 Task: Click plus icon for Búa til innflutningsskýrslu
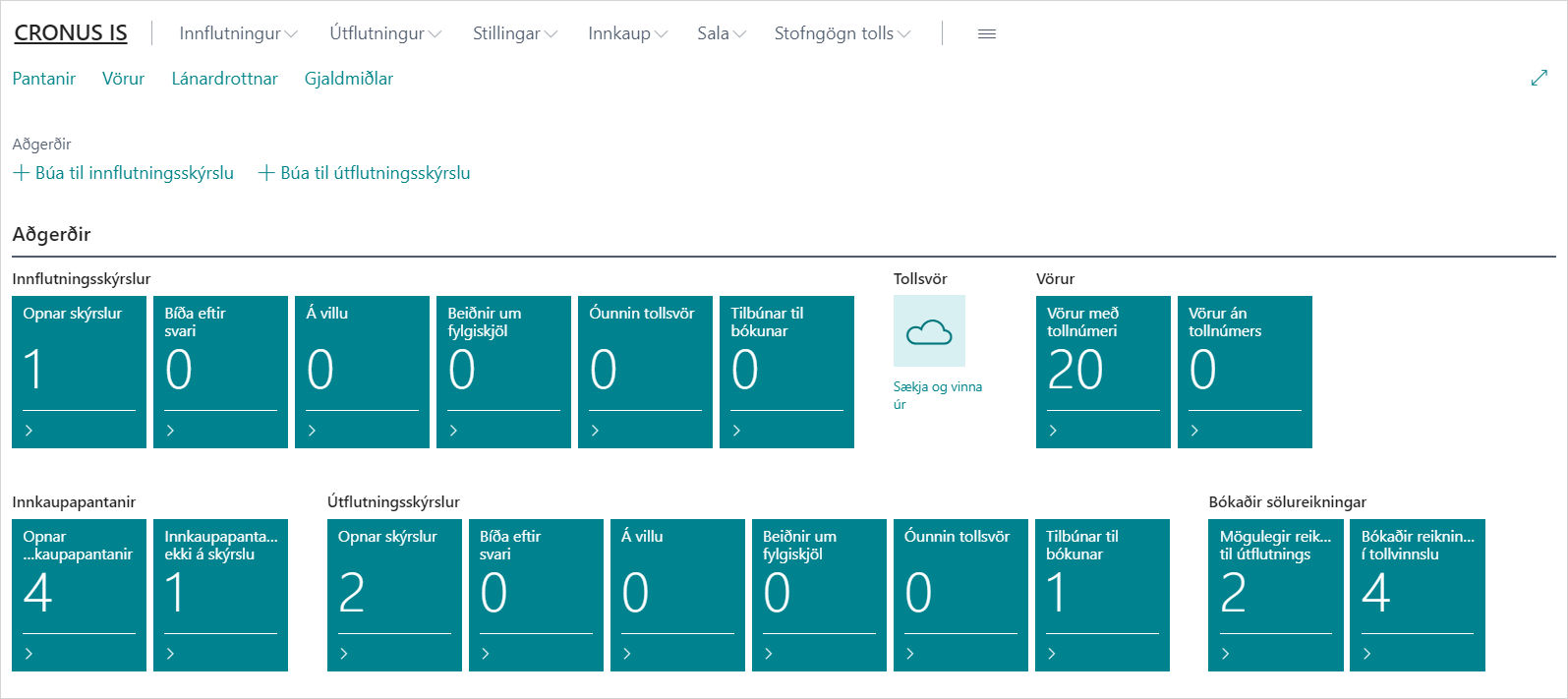(x=22, y=173)
